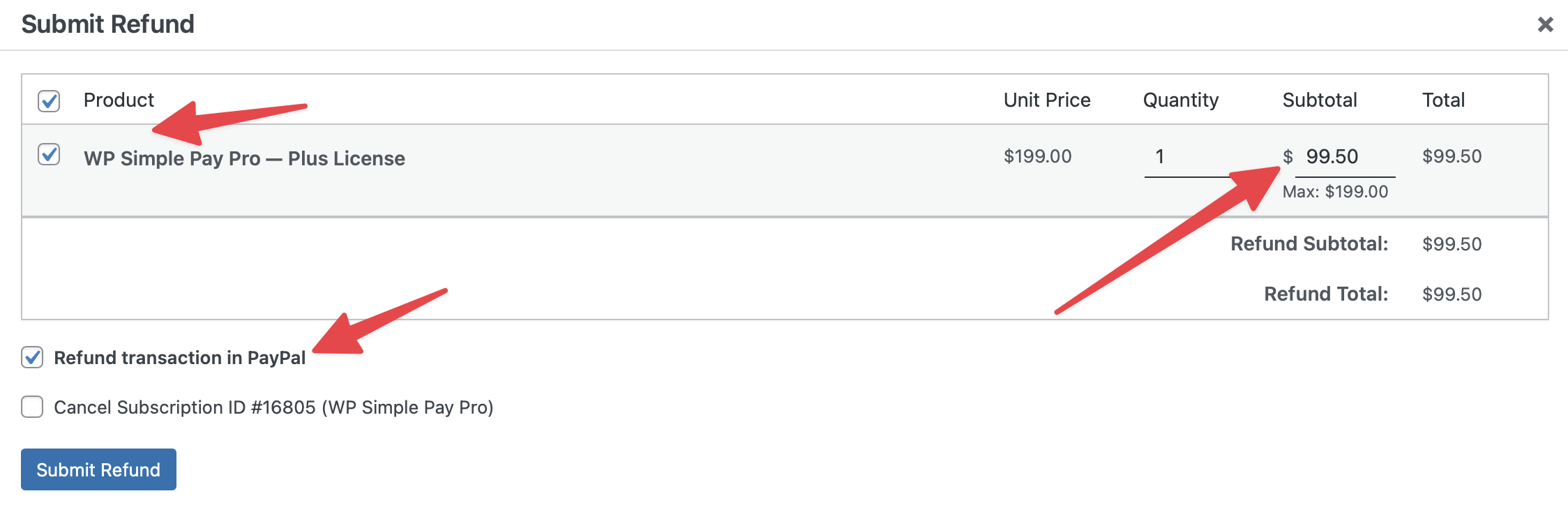Close the Submit Refund dialog
Viewport: 1568px width, 512px height.
(1545, 24)
